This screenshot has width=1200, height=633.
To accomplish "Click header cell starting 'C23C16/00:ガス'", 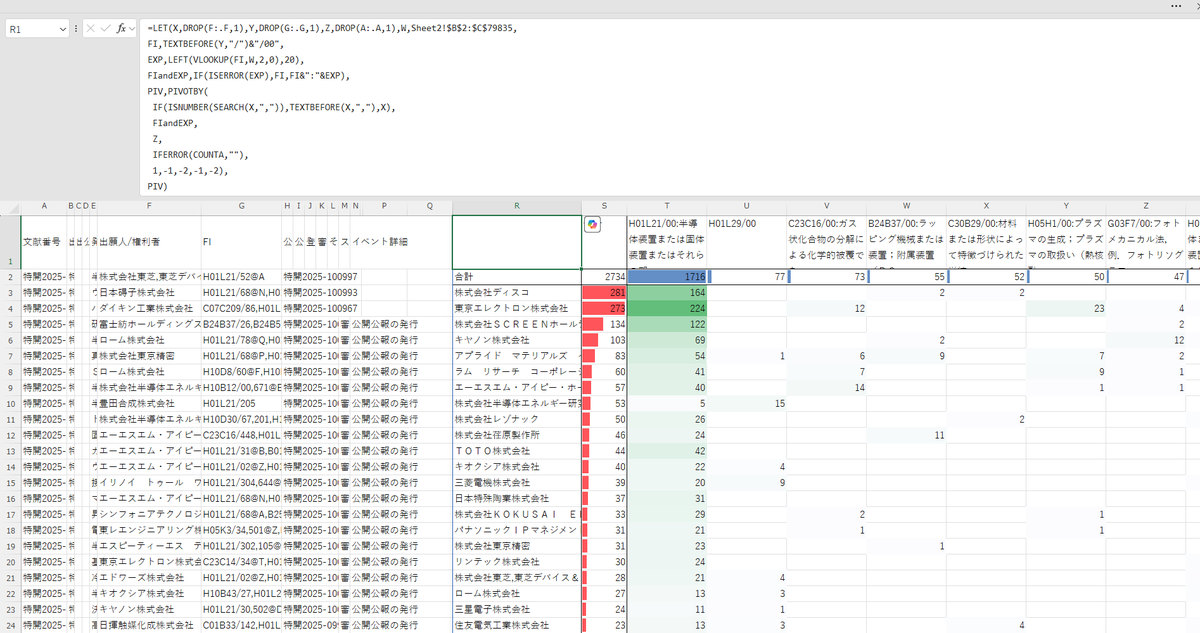I will click(826, 242).
